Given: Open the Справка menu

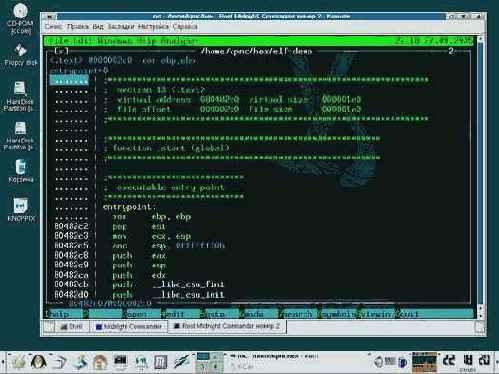Looking at the screenshot, I should (x=185, y=27).
